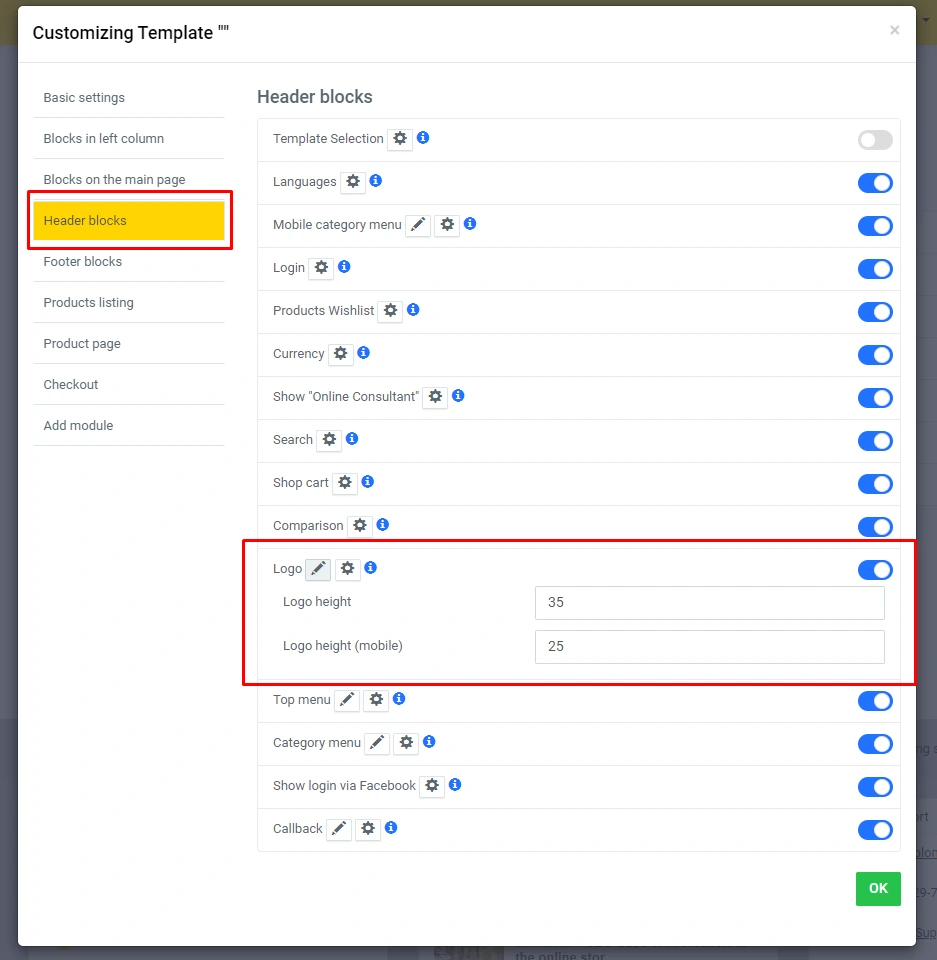Screen dimensions: 937x960
Task: Click the gear icon next to Search
Action: tap(329, 440)
